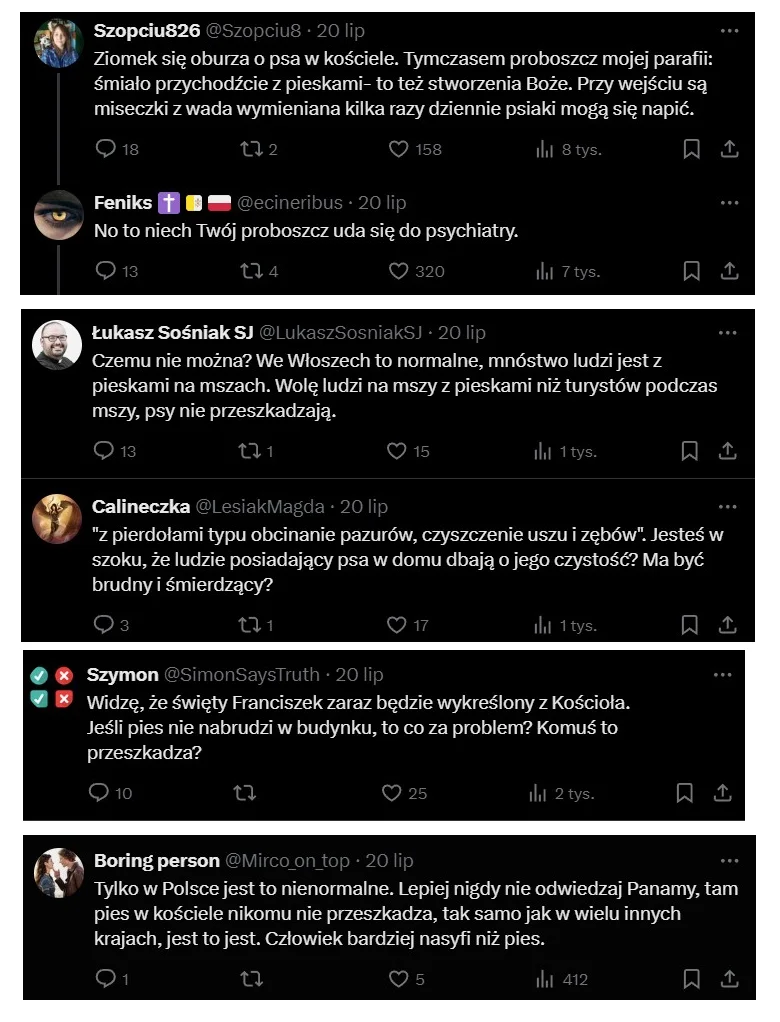Toggle like on Boring person's tweet
This screenshot has width=780, height=1022.
[x=398, y=979]
